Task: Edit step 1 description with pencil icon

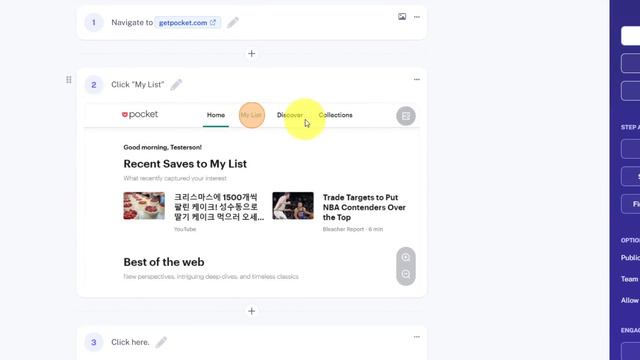Action: pyautogui.click(x=233, y=22)
